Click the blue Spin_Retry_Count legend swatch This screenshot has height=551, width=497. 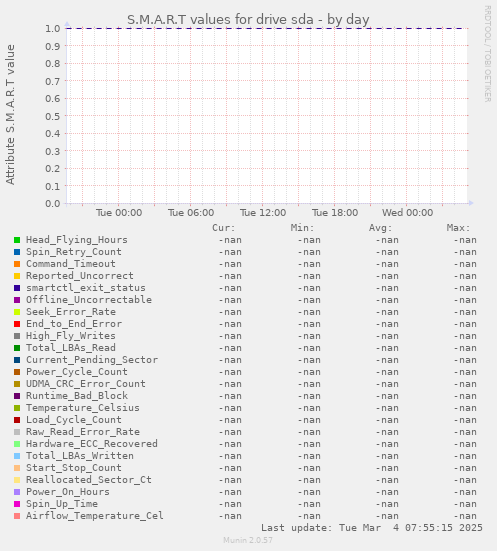pyautogui.click(x=17, y=252)
